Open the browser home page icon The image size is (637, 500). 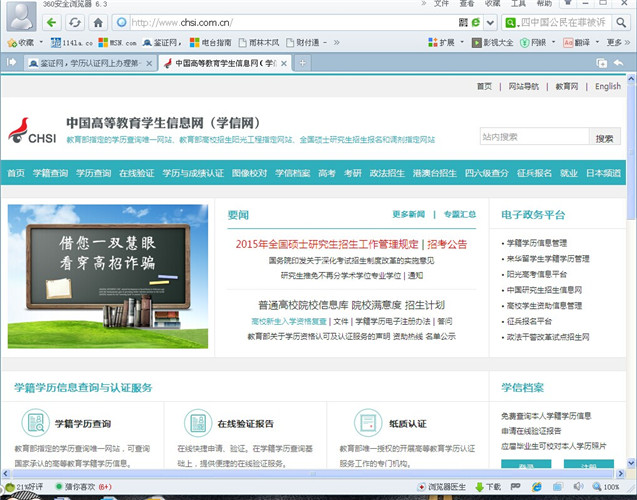[98, 22]
